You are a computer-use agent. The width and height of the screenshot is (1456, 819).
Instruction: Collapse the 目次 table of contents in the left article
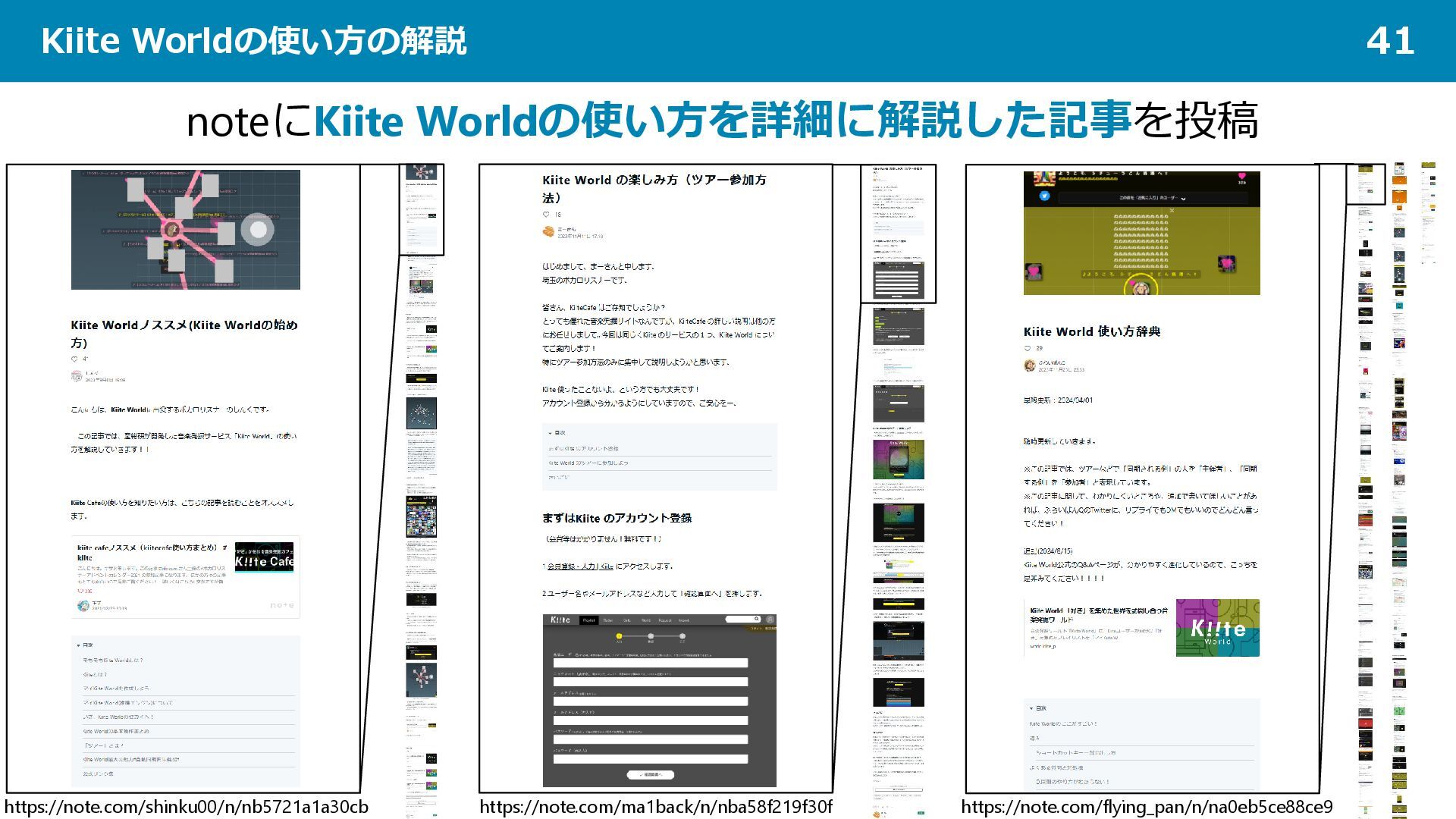(85, 645)
